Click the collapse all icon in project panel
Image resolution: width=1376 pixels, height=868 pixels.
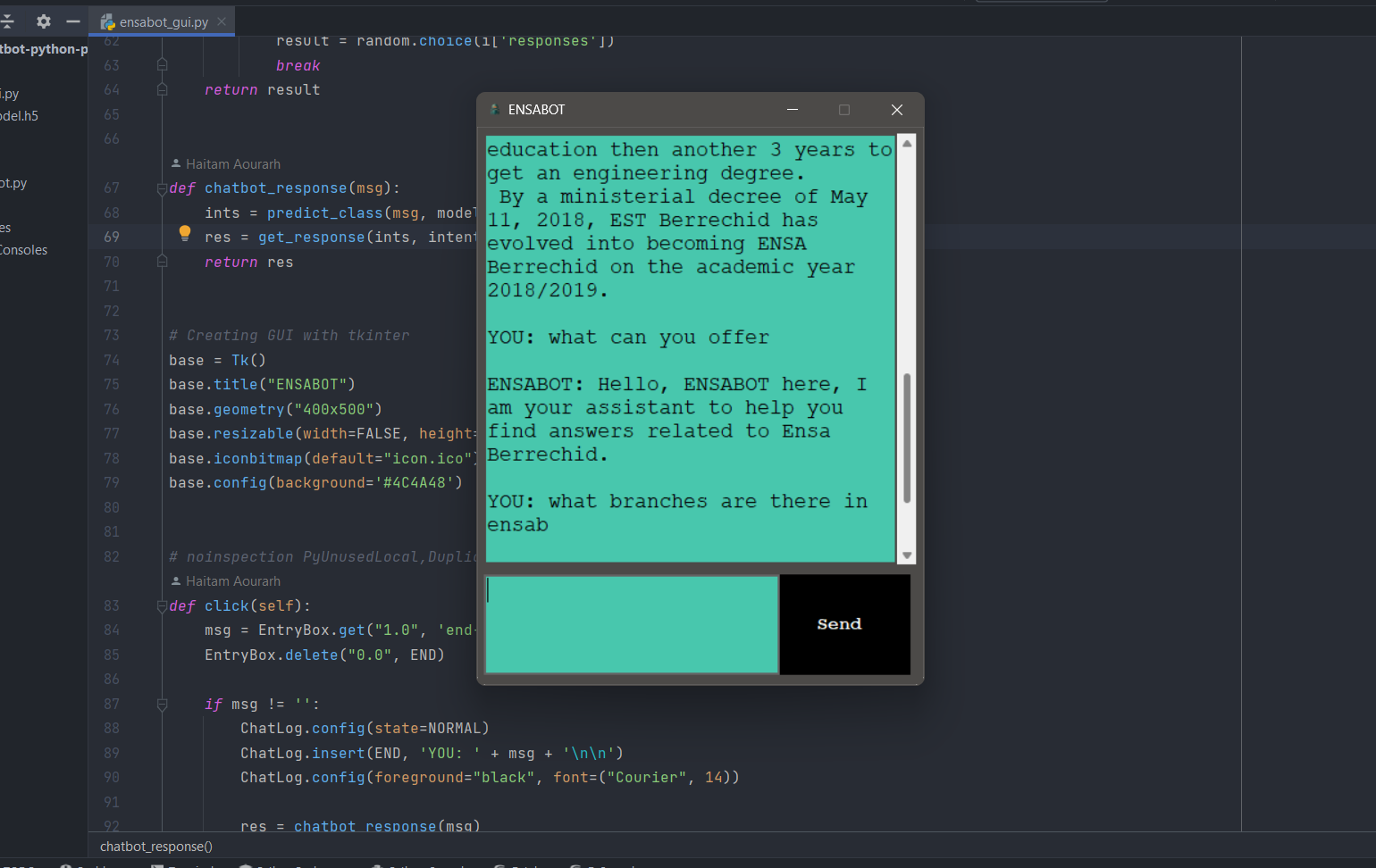(8, 21)
